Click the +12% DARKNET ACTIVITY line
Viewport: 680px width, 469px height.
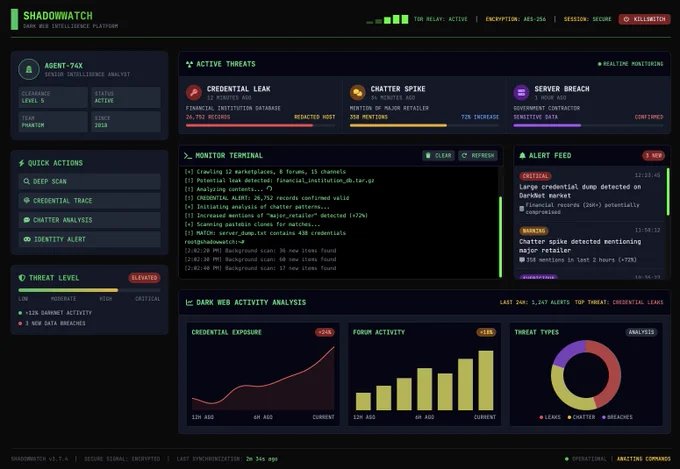(55, 312)
